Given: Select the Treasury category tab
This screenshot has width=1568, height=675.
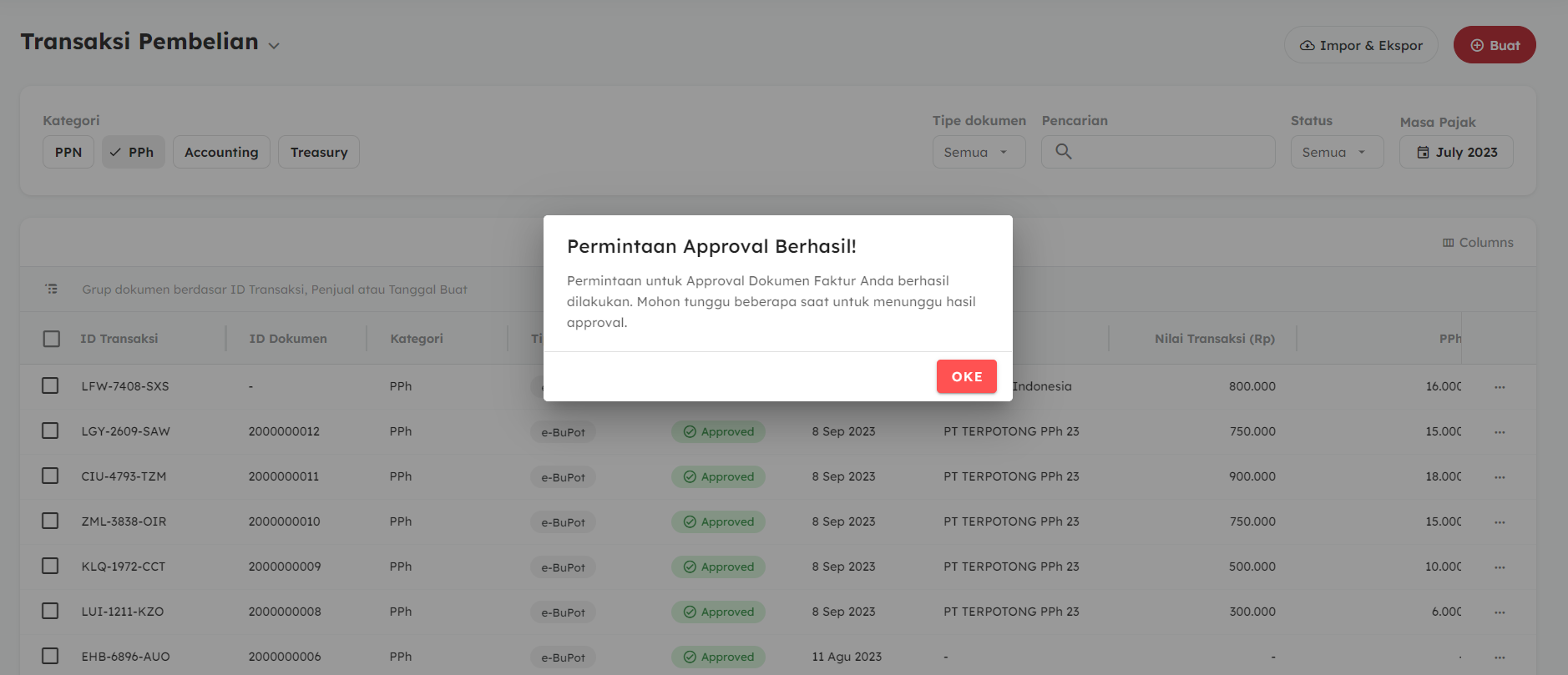Looking at the screenshot, I should point(318,152).
